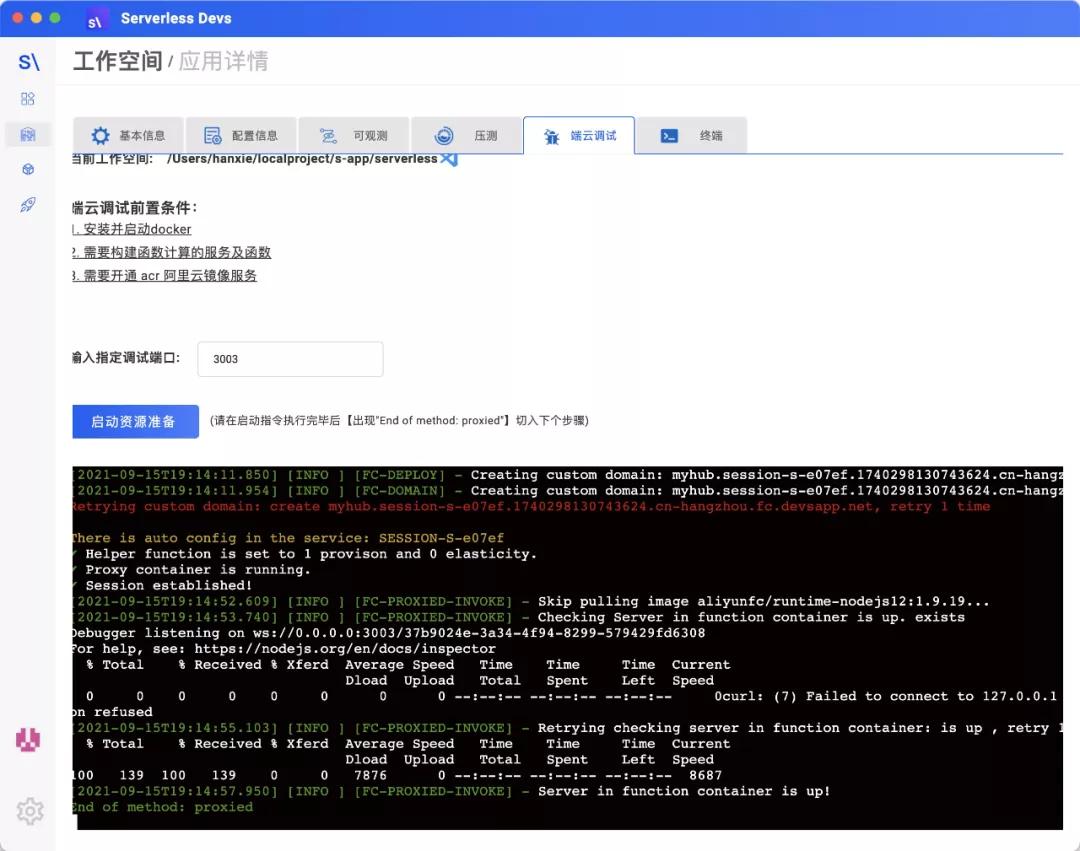Switch to the 基本信息 tab
The width and height of the screenshot is (1080, 851).
(x=129, y=136)
